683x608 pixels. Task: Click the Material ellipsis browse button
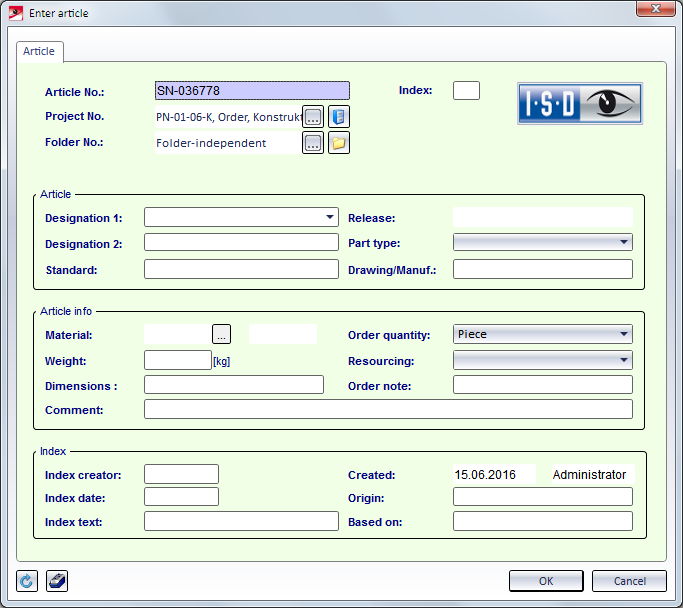[222, 334]
